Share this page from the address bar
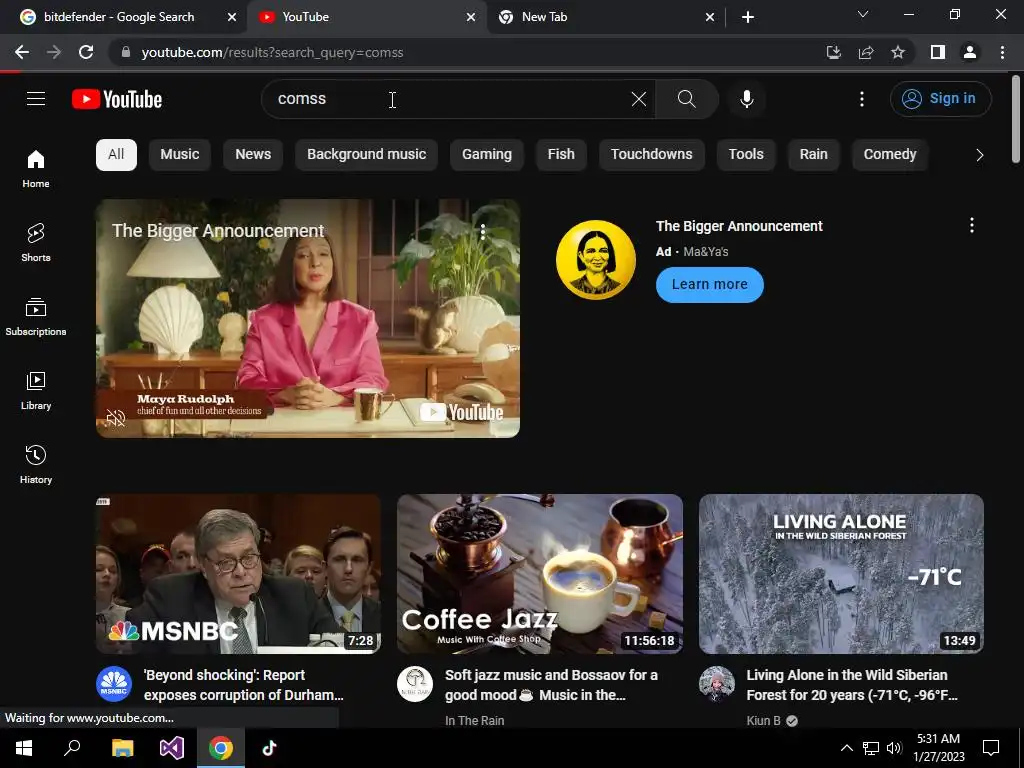Image resolution: width=1024 pixels, height=768 pixels. point(866,52)
